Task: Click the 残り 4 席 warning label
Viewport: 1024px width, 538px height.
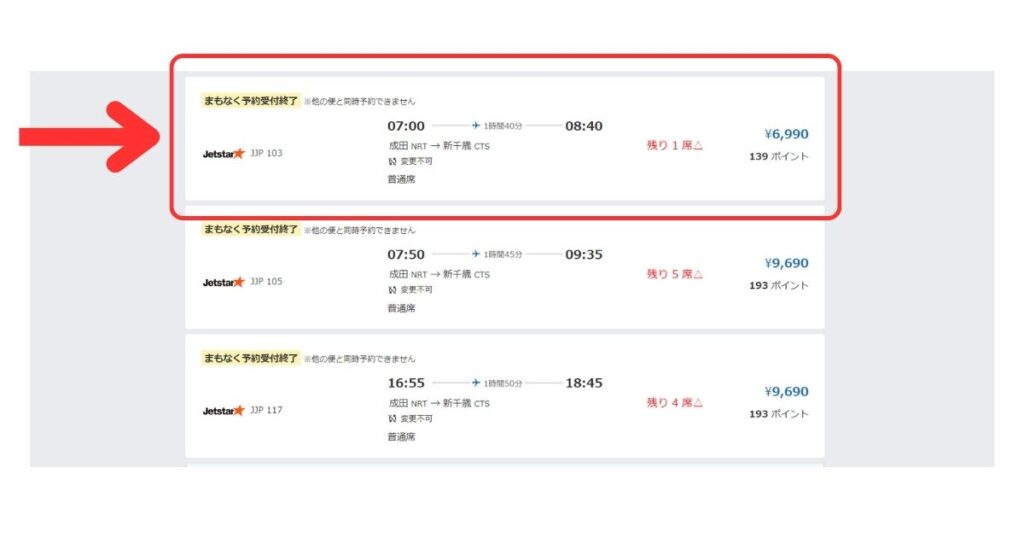Action: point(675,402)
